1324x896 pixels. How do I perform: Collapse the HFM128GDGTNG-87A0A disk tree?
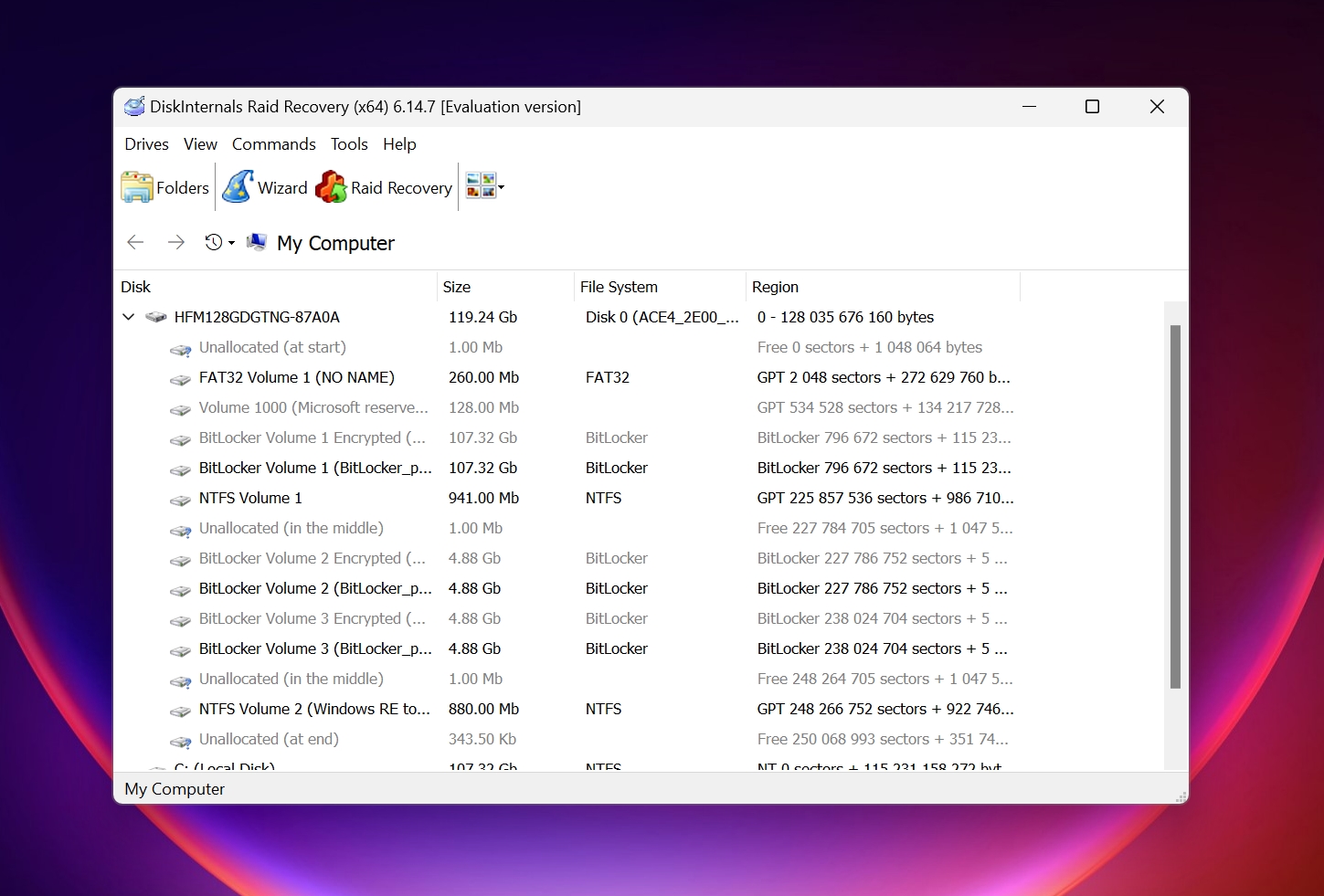point(128,317)
